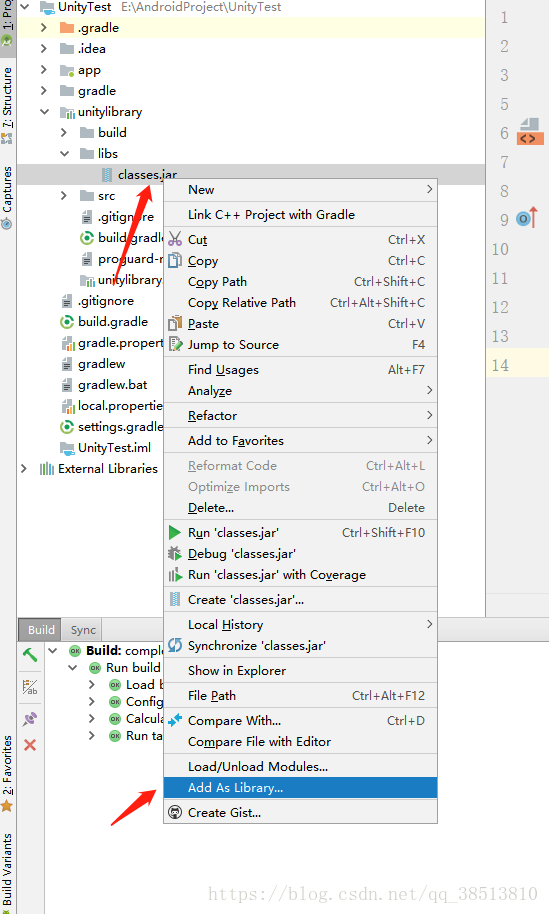The width and height of the screenshot is (549, 914).
Task: Choose Add As Library menu item
Action: click(300, 788)
